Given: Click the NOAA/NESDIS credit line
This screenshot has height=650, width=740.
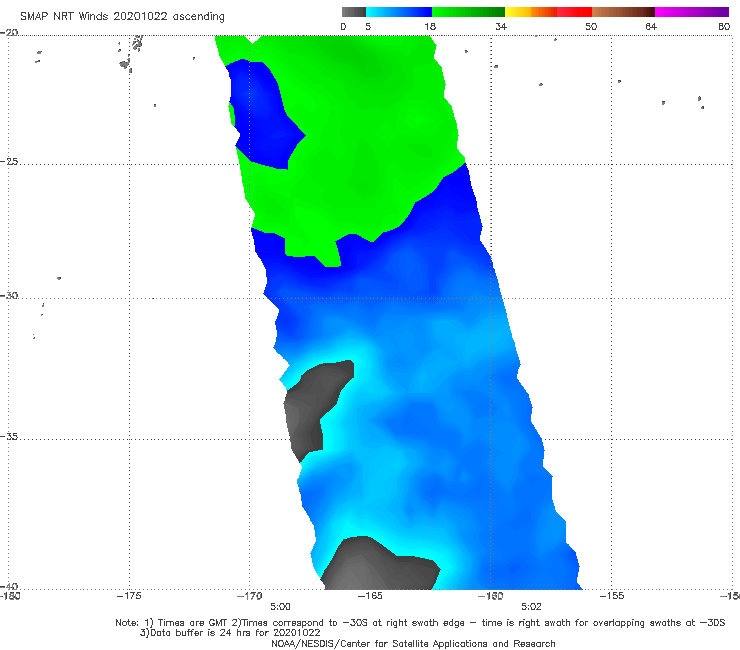Looking at the screenshot, I should [x=413, y=644].
